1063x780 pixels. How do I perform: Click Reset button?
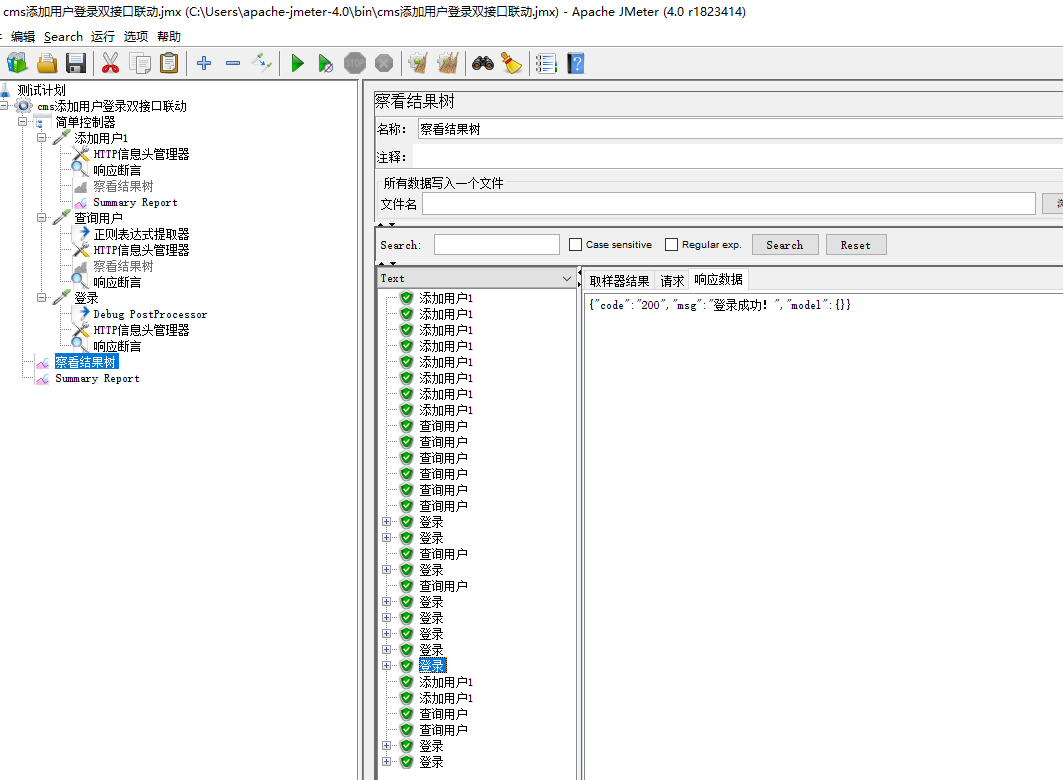pyautogui.click(x=856, y=245)
